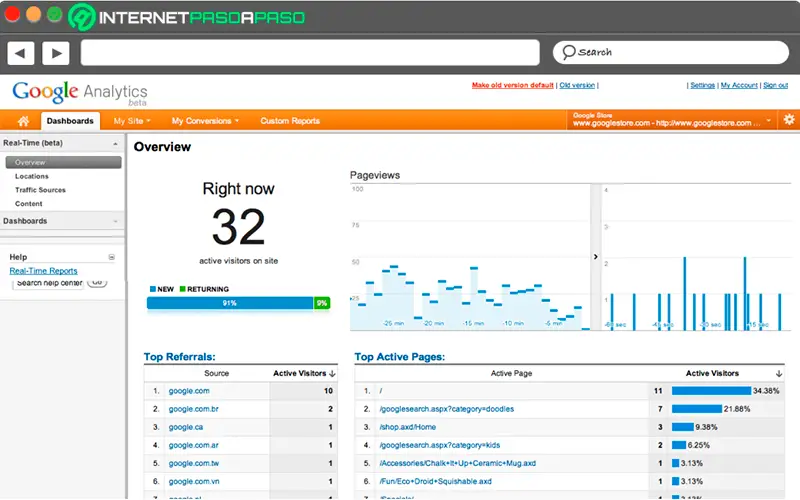Click Make old version default link
Screen dimensions: 800x500
pyautogui.click(x=512, y=85)
